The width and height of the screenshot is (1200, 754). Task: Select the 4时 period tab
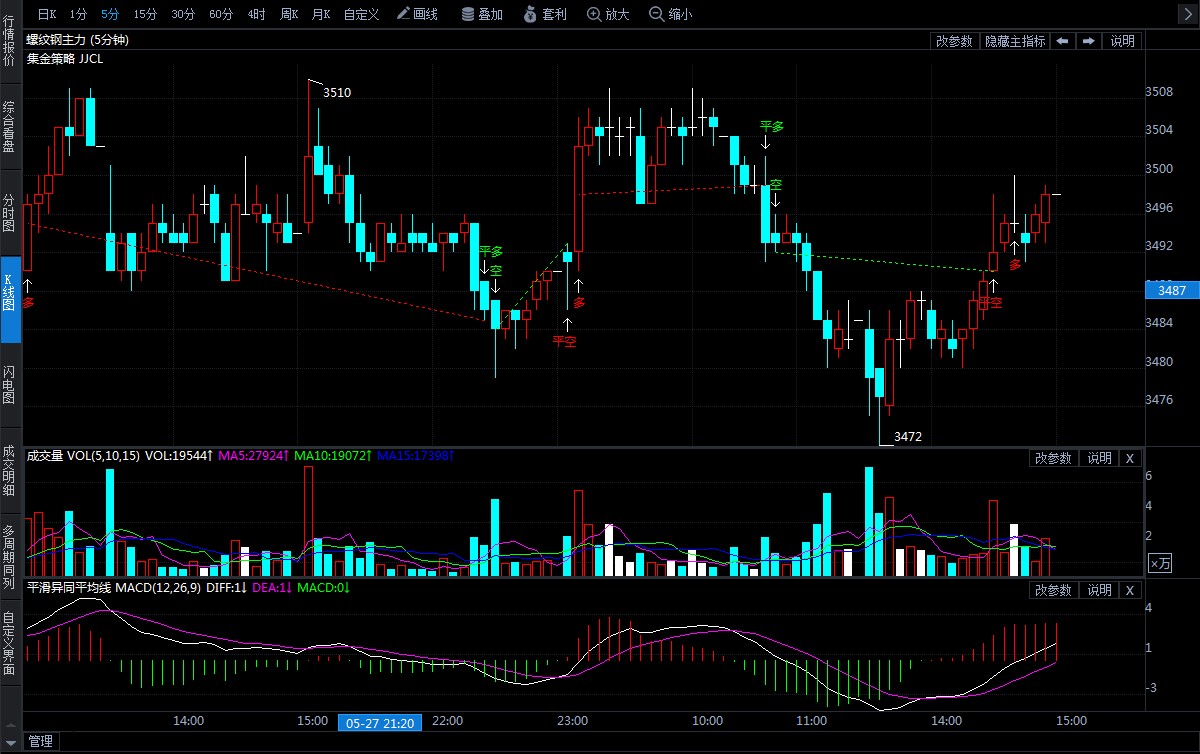click(257, 14)
